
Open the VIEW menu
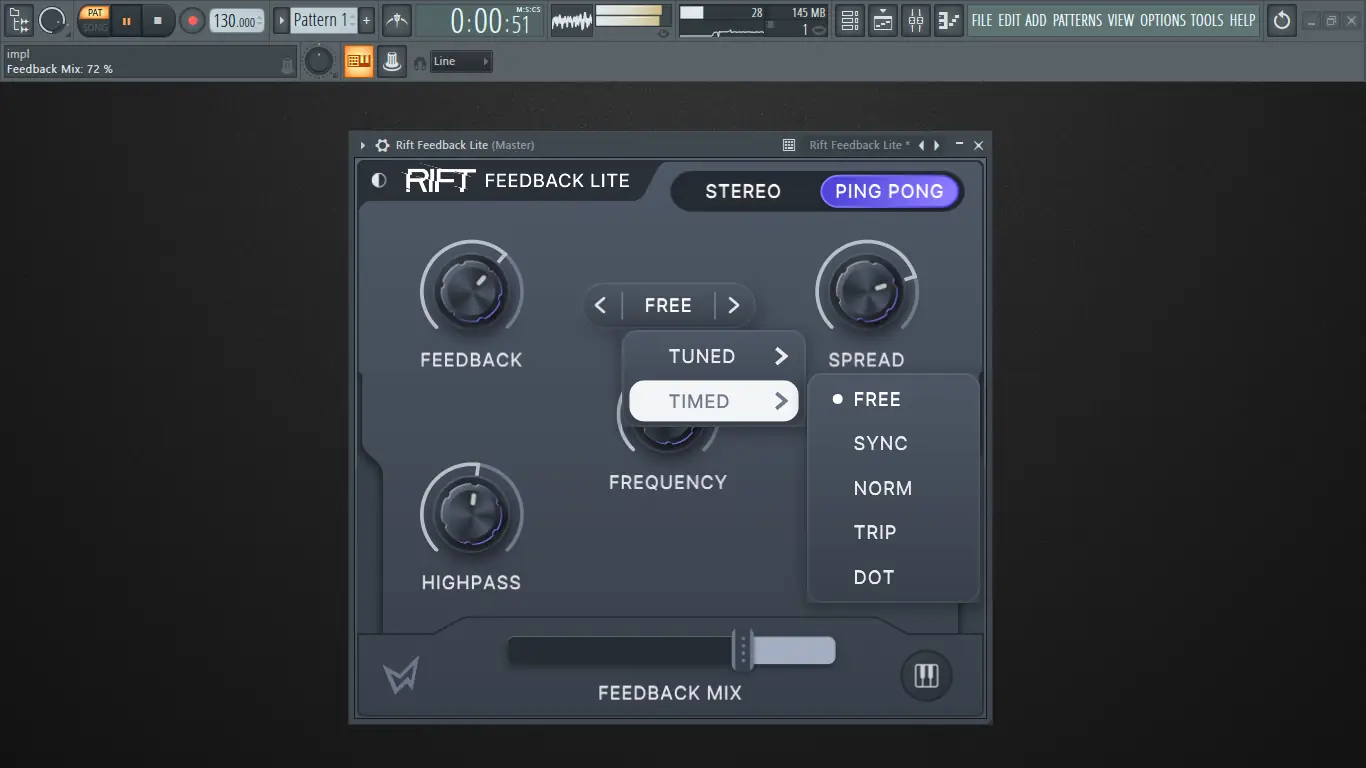click(x=1121, y=20)
